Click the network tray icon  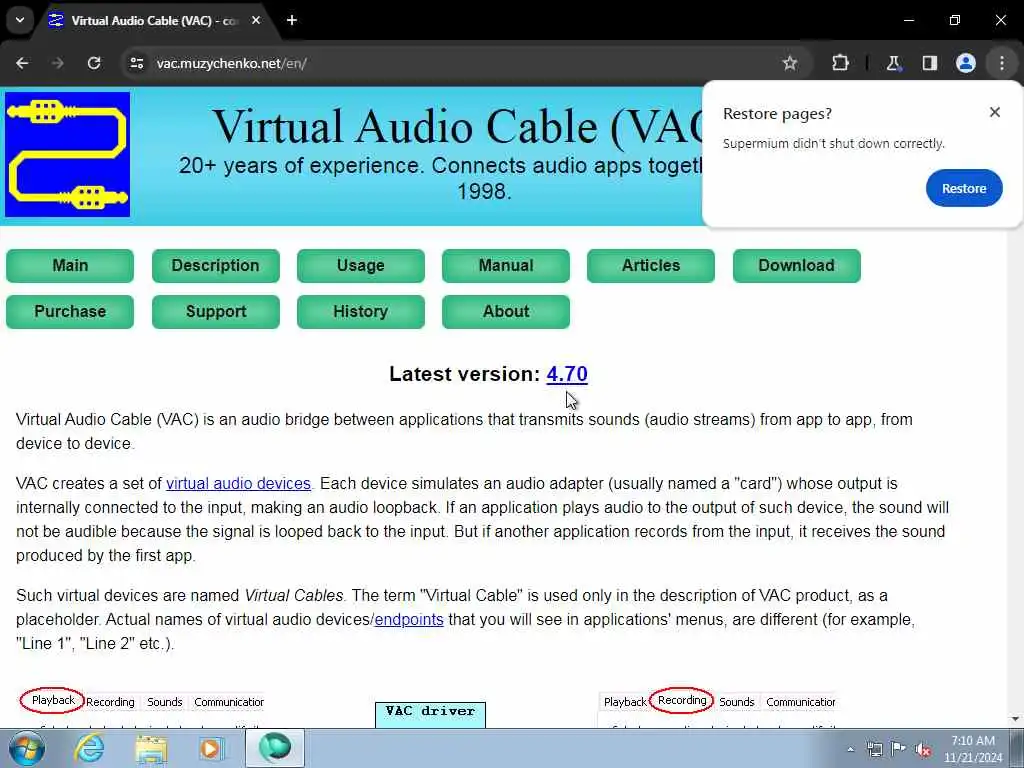click(874, 749)
